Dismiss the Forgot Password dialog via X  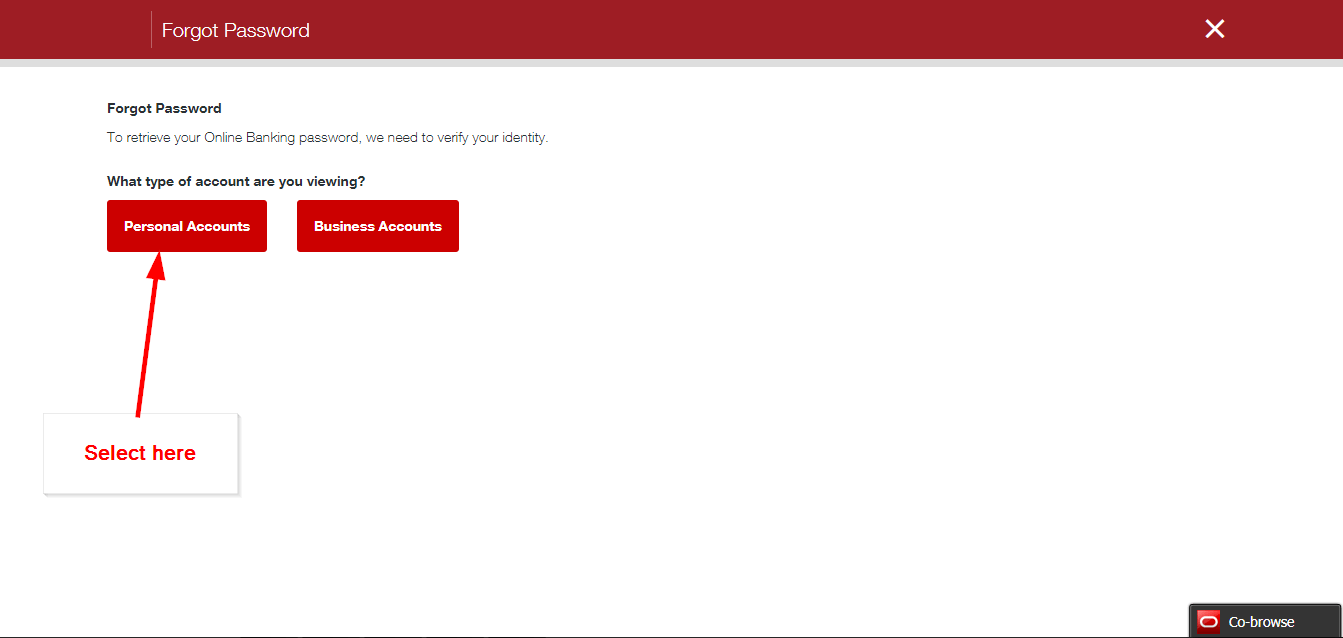point(1214,29)
